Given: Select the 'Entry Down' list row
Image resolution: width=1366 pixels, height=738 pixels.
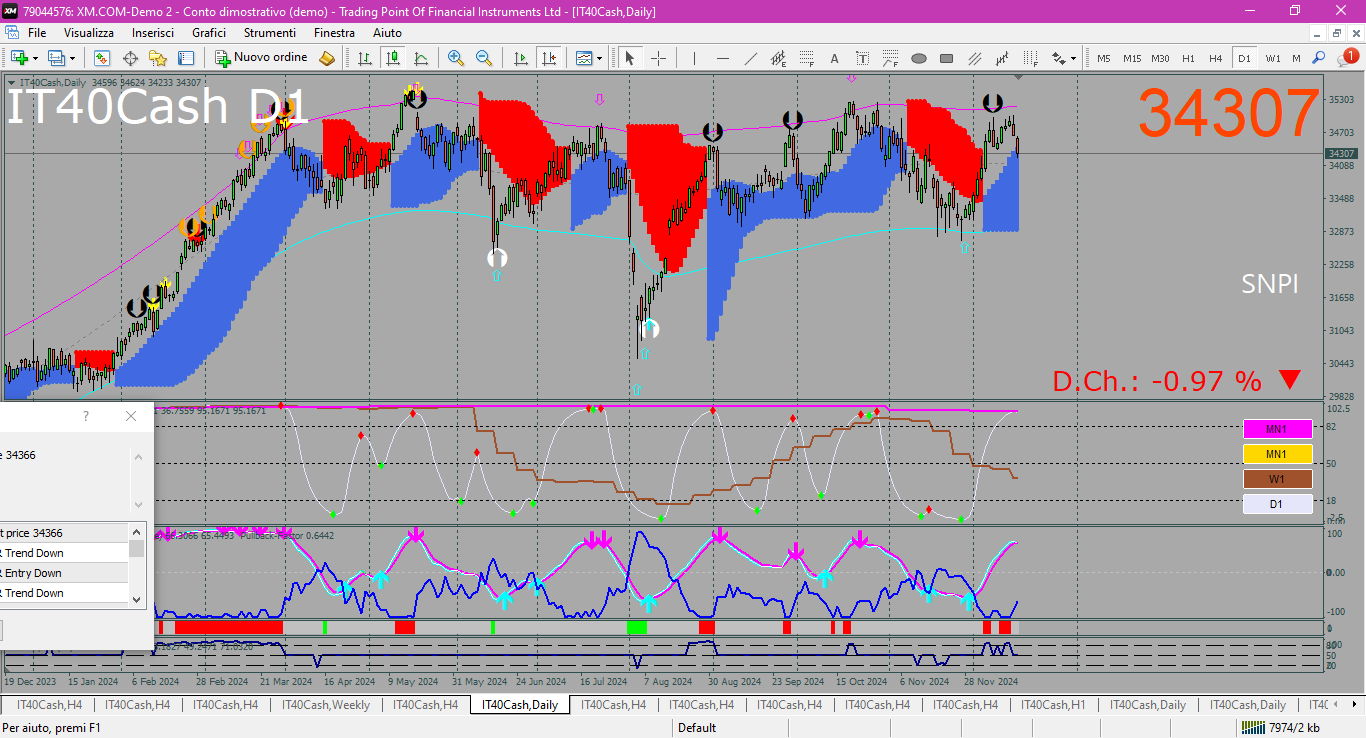Looking at the screenshot, I should tap(64, 573).
